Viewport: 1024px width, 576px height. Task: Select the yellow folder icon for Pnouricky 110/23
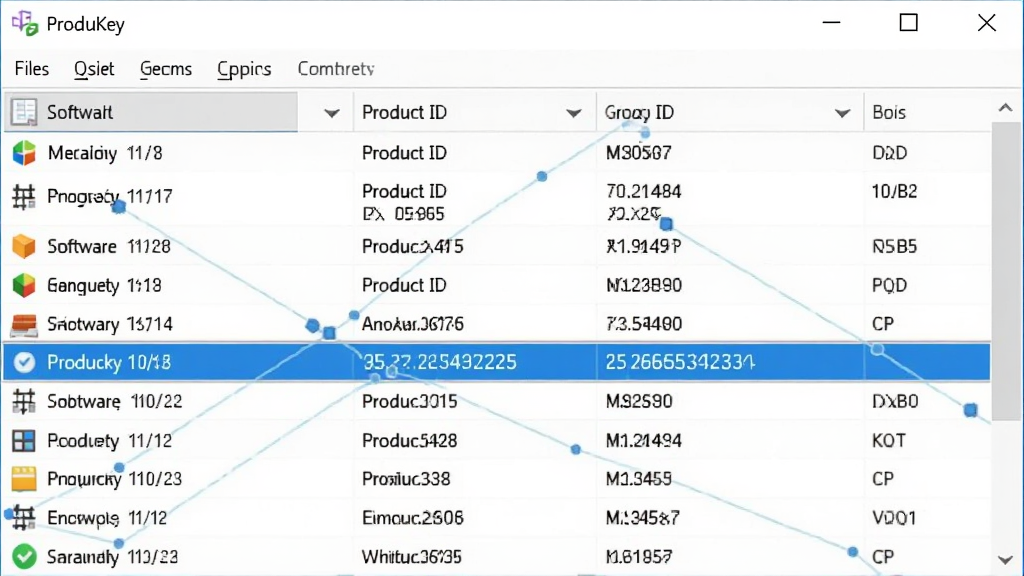[24, 479]
